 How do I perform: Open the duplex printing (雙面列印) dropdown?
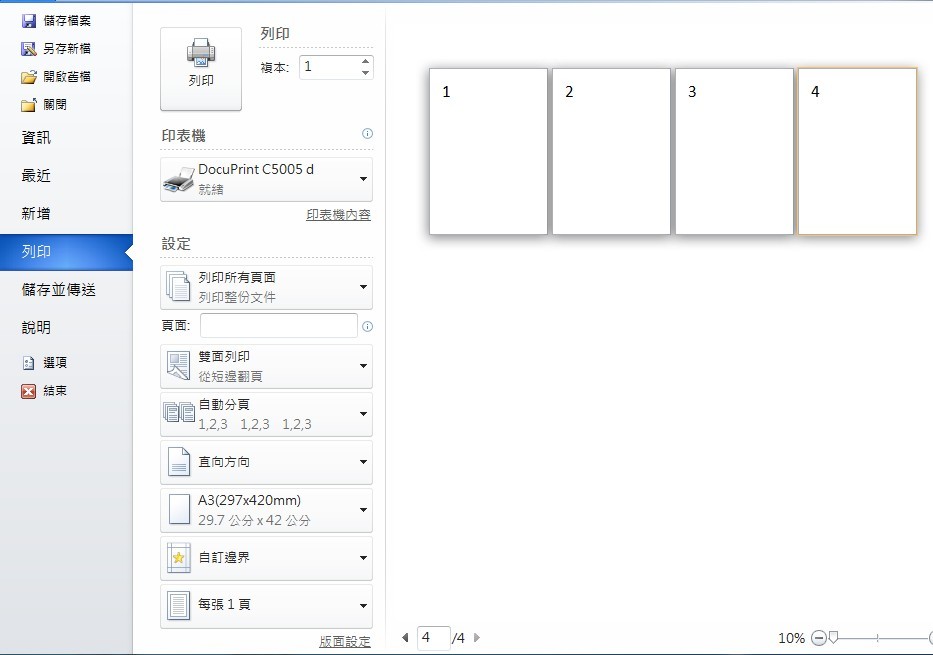click(267, 366)
